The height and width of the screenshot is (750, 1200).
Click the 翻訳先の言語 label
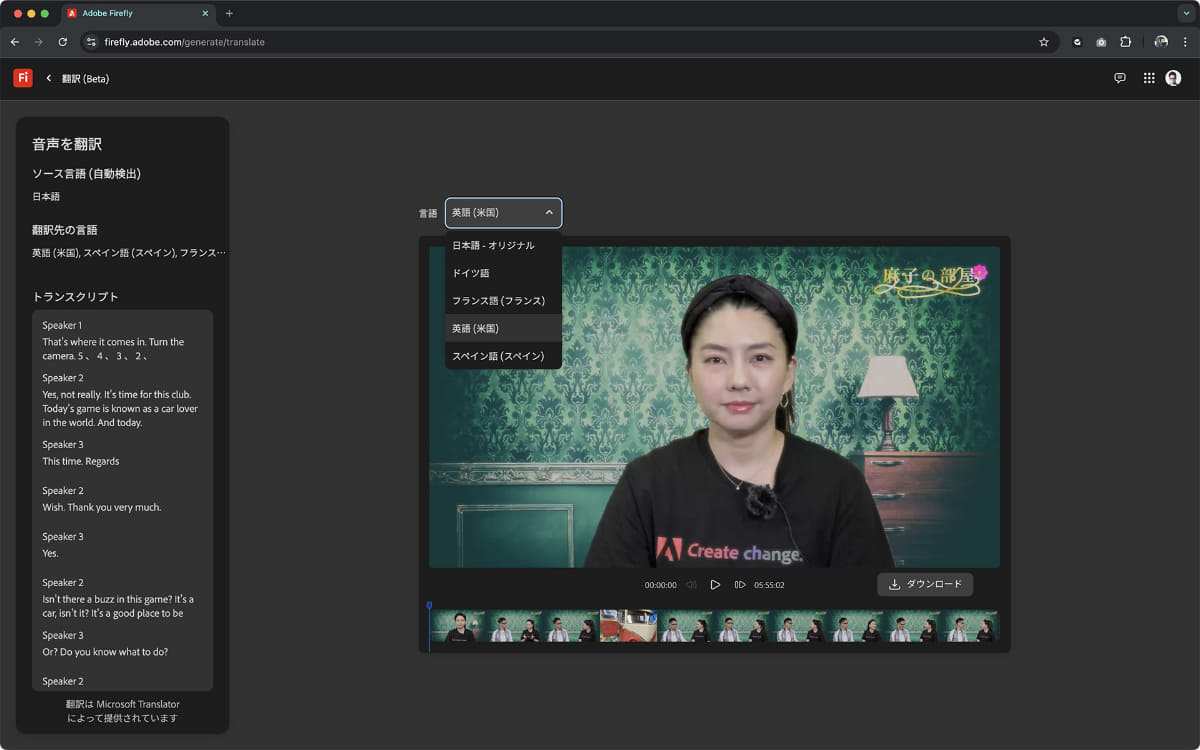[65, 230]
